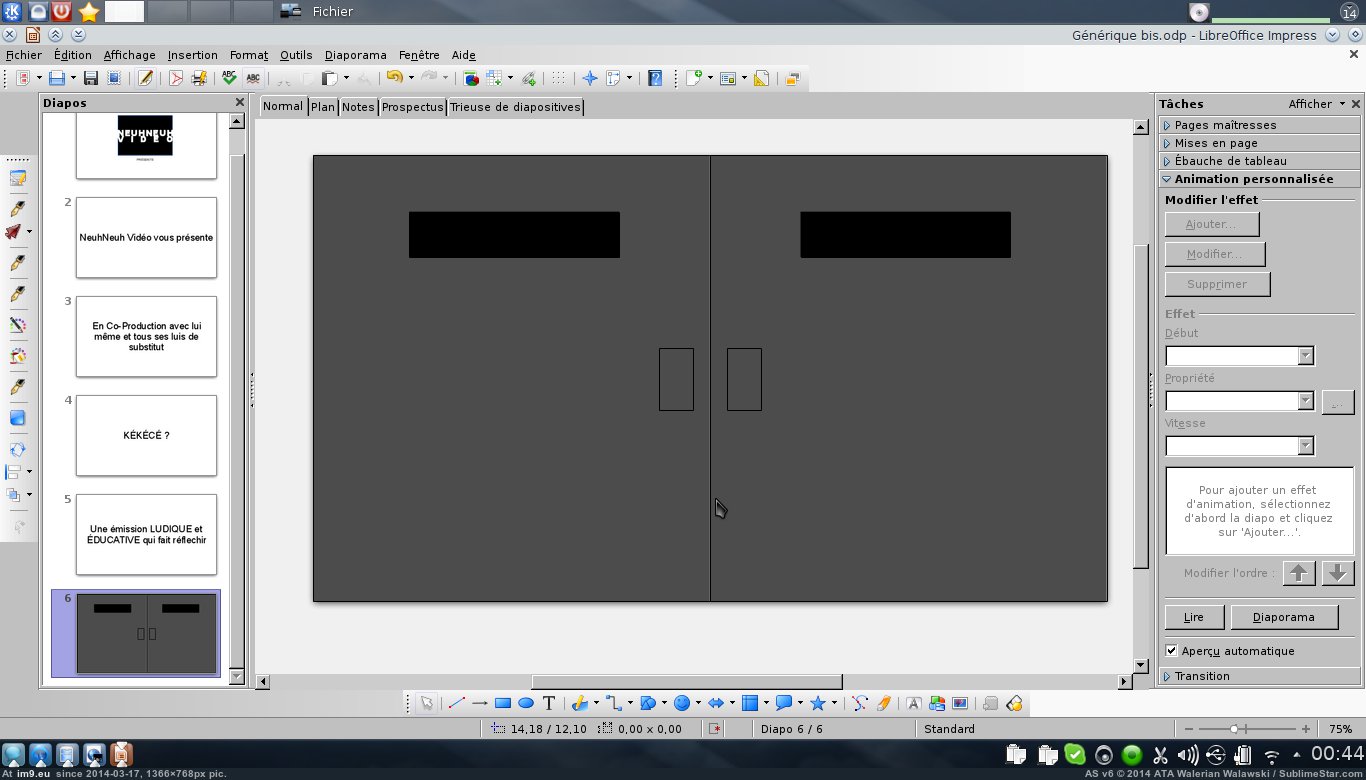Collapse the Animation personnalisée section
Viewport: 1366px width, 780px height.
point(1253,179)
